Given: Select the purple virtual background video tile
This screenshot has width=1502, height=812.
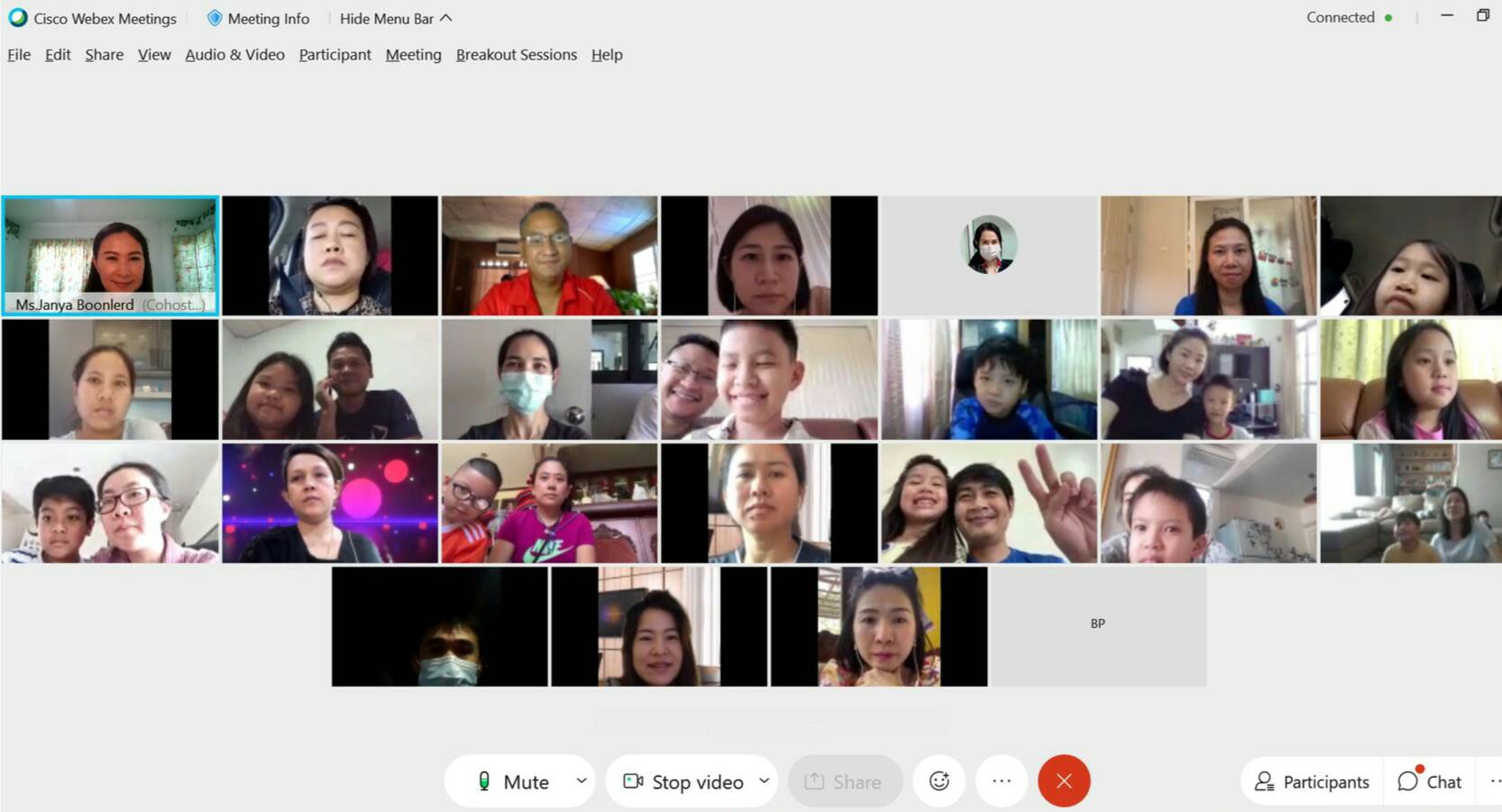Looking at the screenshot, I should [x=330, y=503].
